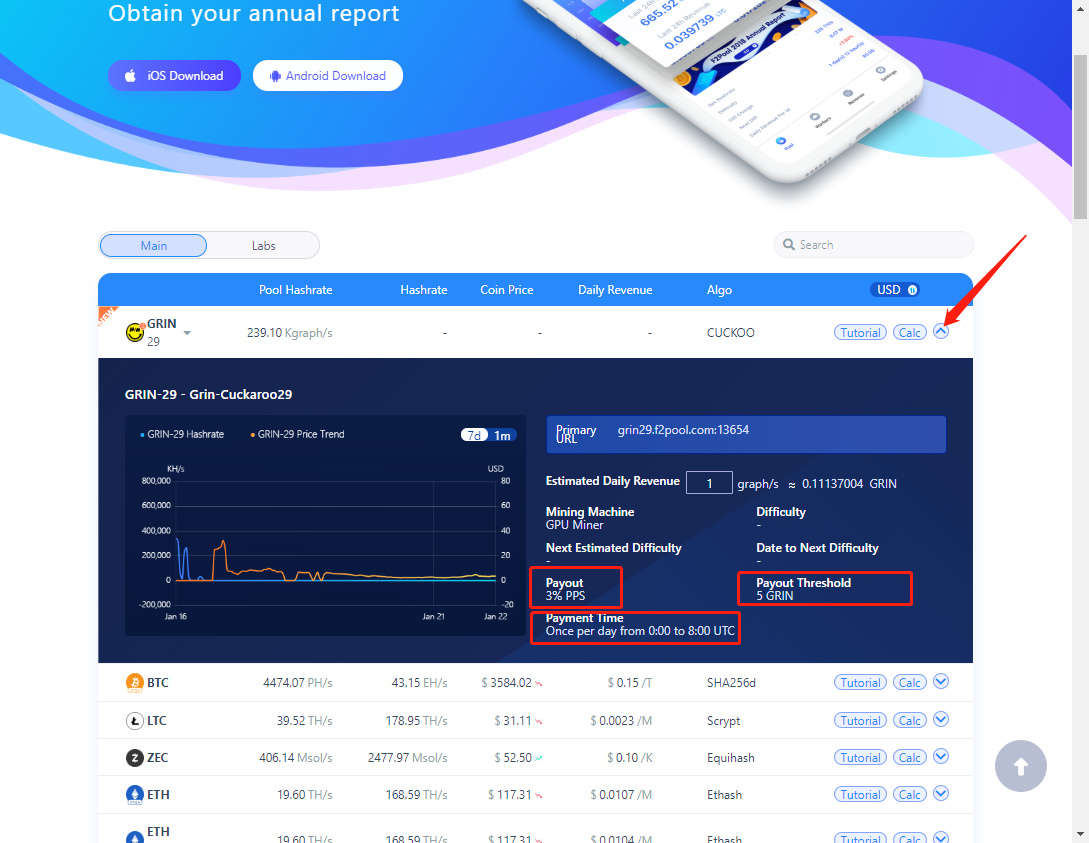Click the Scrypt algorithm text
1089x843 pixels.
tap(723, 721)
